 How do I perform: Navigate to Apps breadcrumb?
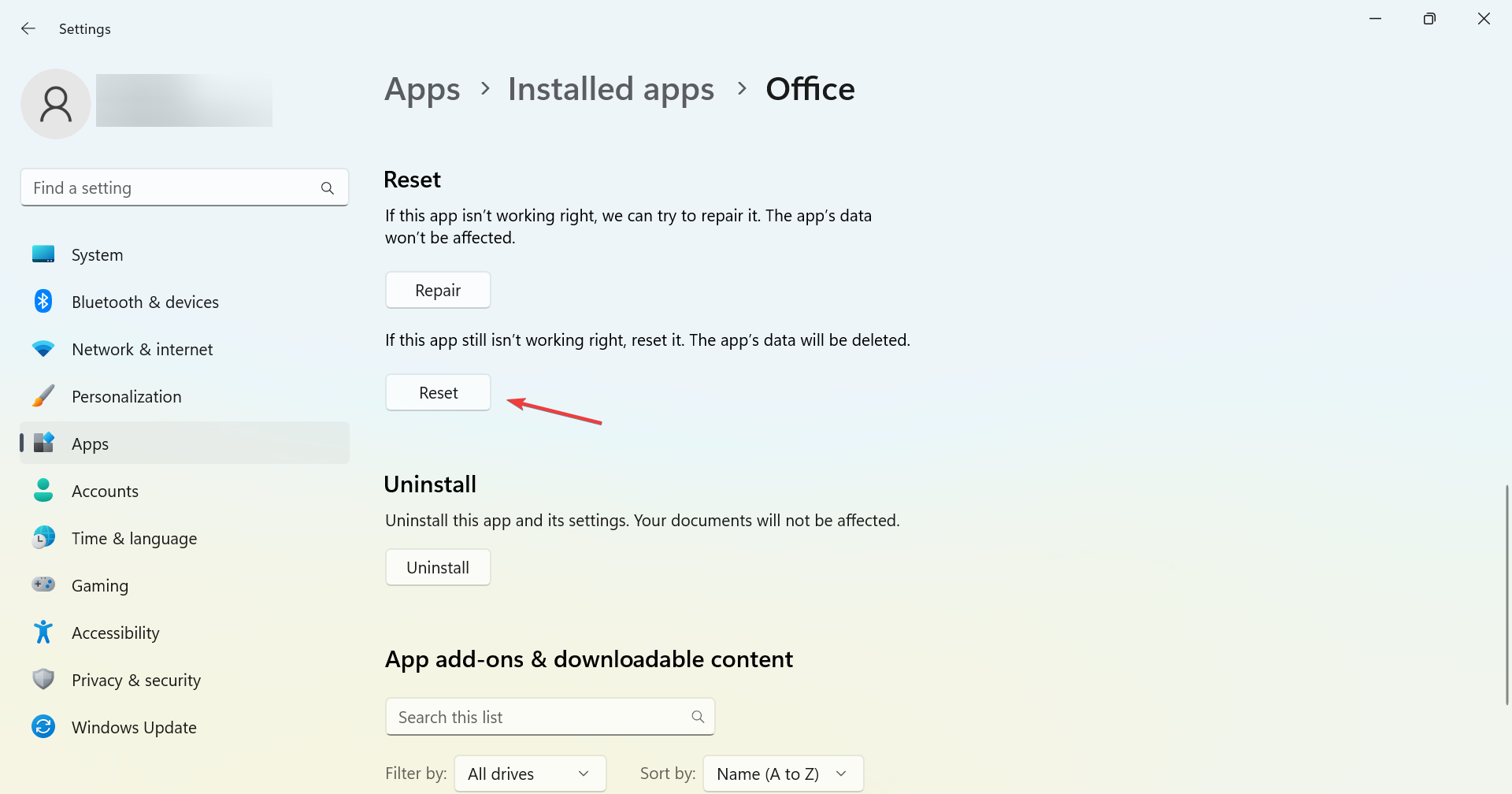coord(422,89)
